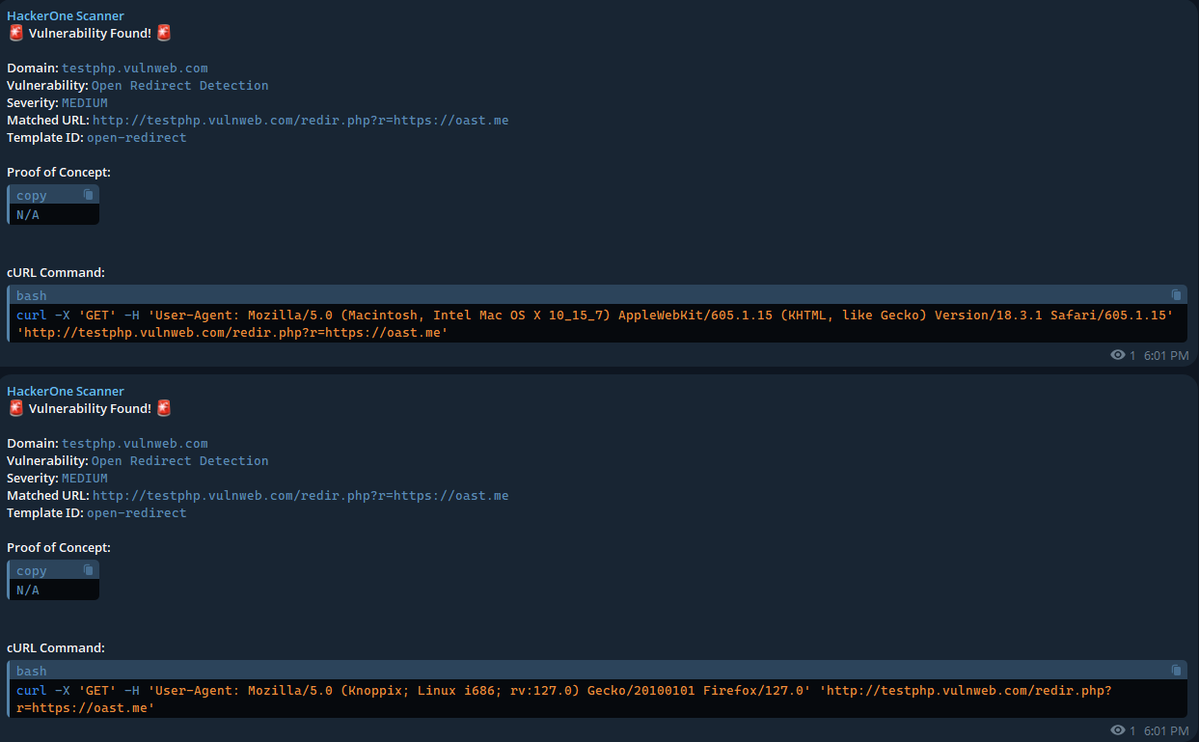Click 'Vulnerability Found!' heading in second message

pyautogui.click(x=90, y=409)
